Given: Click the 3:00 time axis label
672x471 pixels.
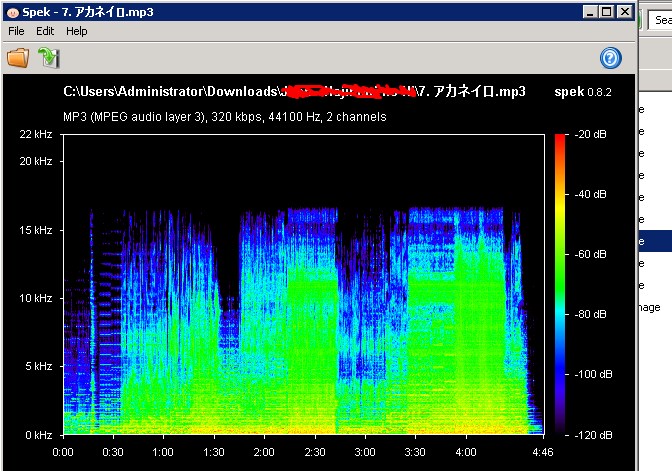Looking at the screenshot, I should click(x=365, y=452).
